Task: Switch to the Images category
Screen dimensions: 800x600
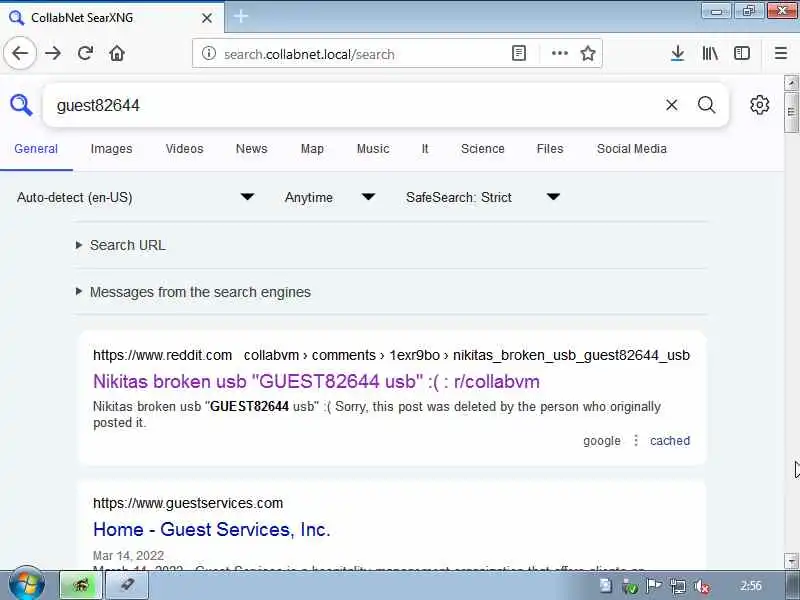Action: point(111,148)
